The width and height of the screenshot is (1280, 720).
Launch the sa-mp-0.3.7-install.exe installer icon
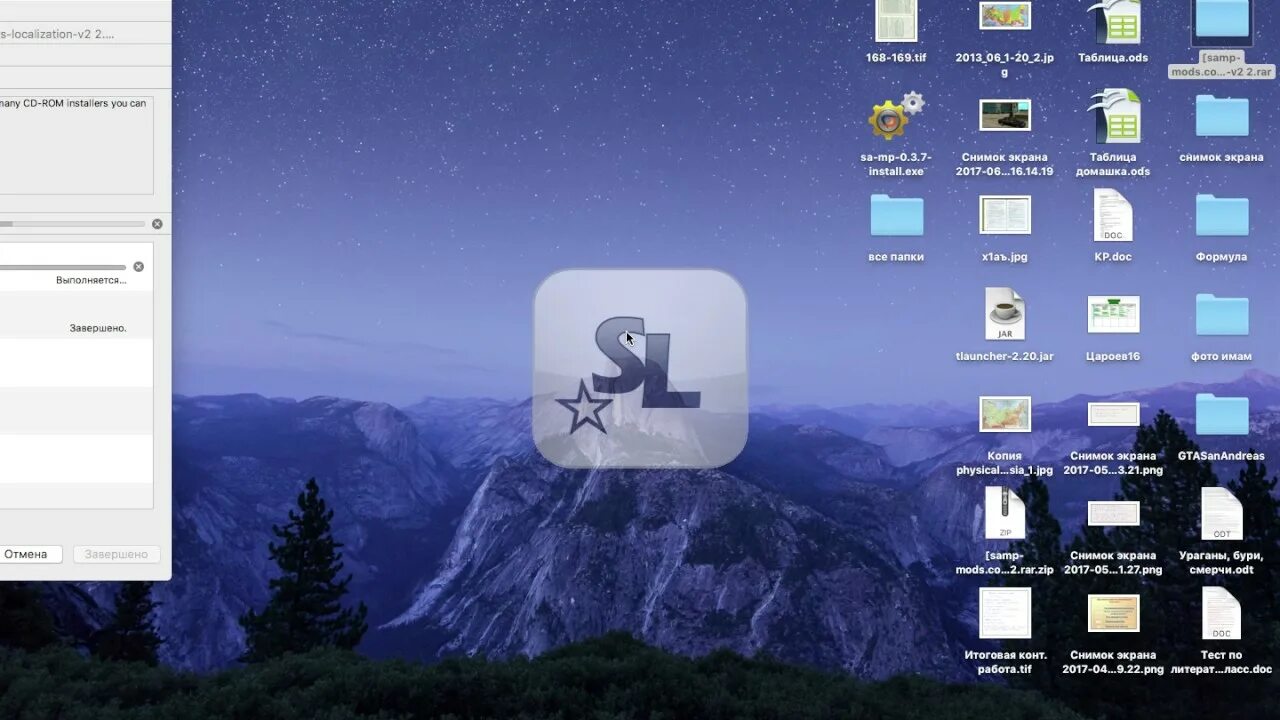click(x=896, y=117)
